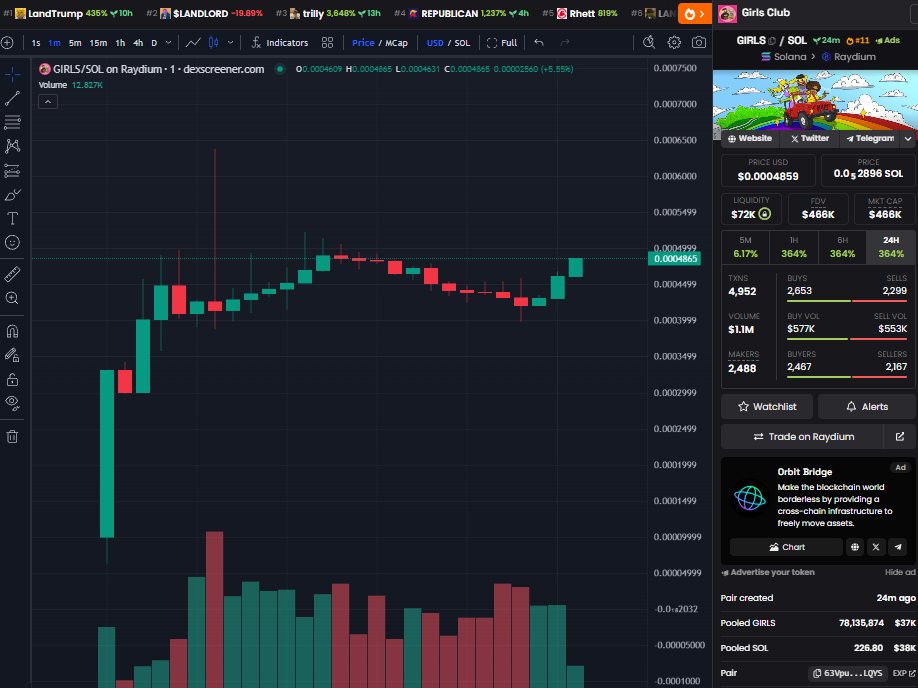Delete drawings with the trash icon

tap(12, 436)
